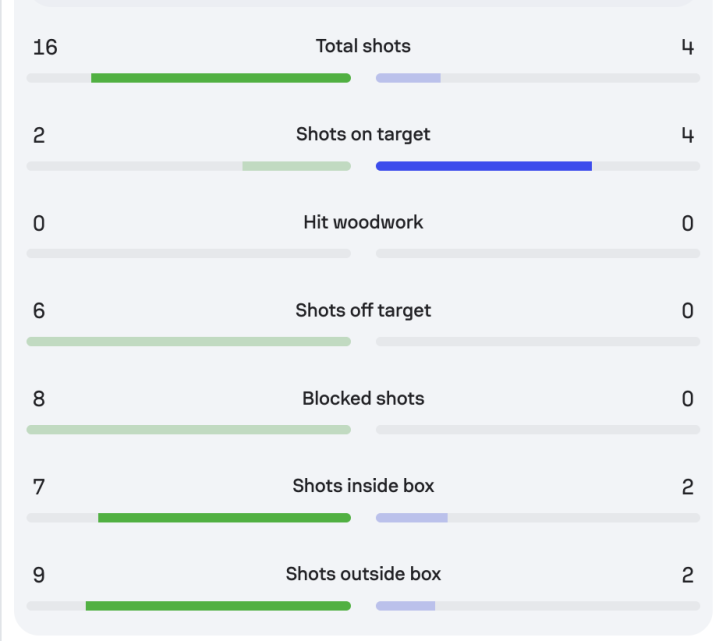Image resolution: width=719 pixels, height=641 pixels.
Task: Select the Shots on target label
Action: coord(363,134)
